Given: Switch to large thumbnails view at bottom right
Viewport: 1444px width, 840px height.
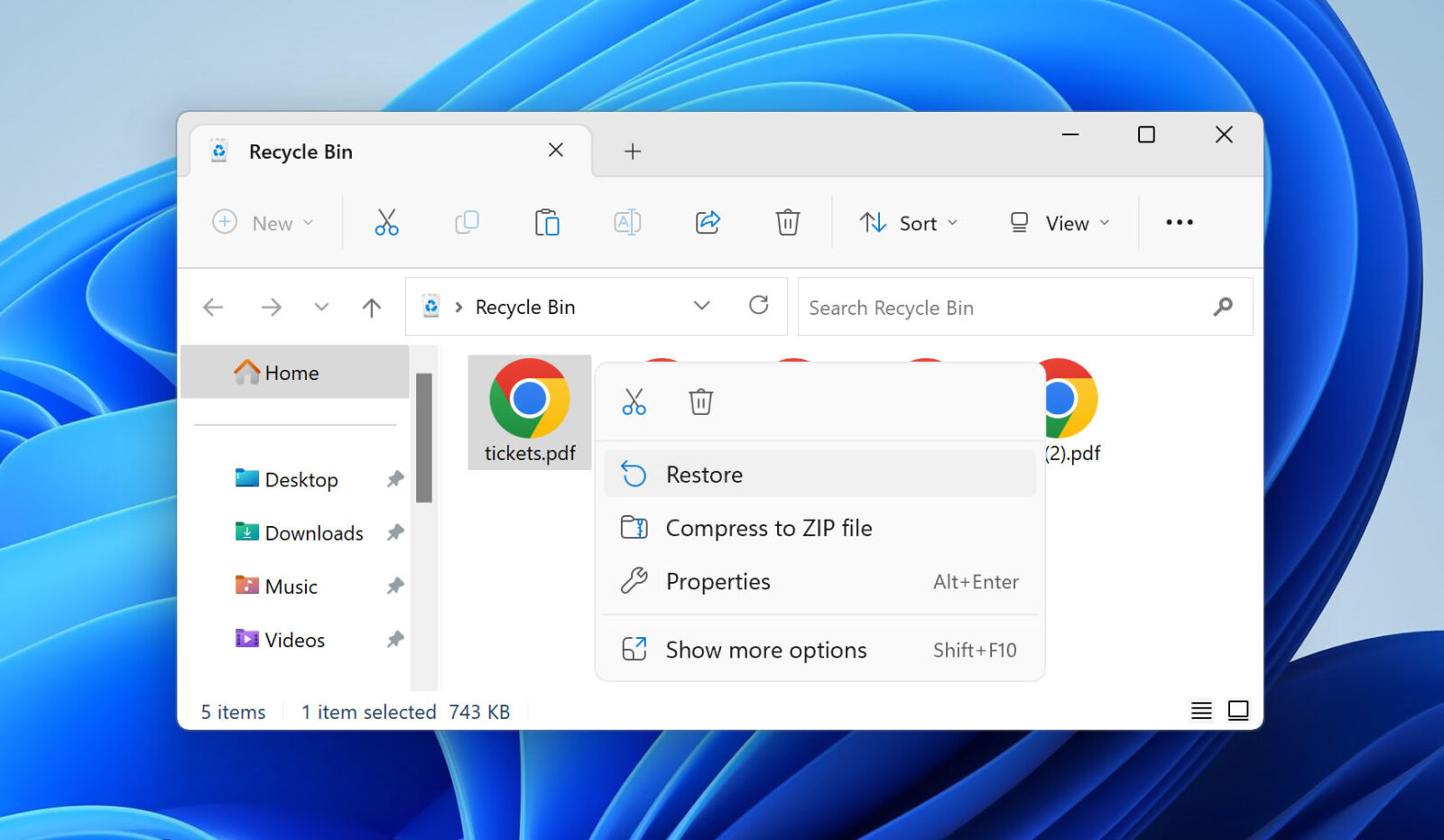Looking at the screenshot, I should [1239, 711].
